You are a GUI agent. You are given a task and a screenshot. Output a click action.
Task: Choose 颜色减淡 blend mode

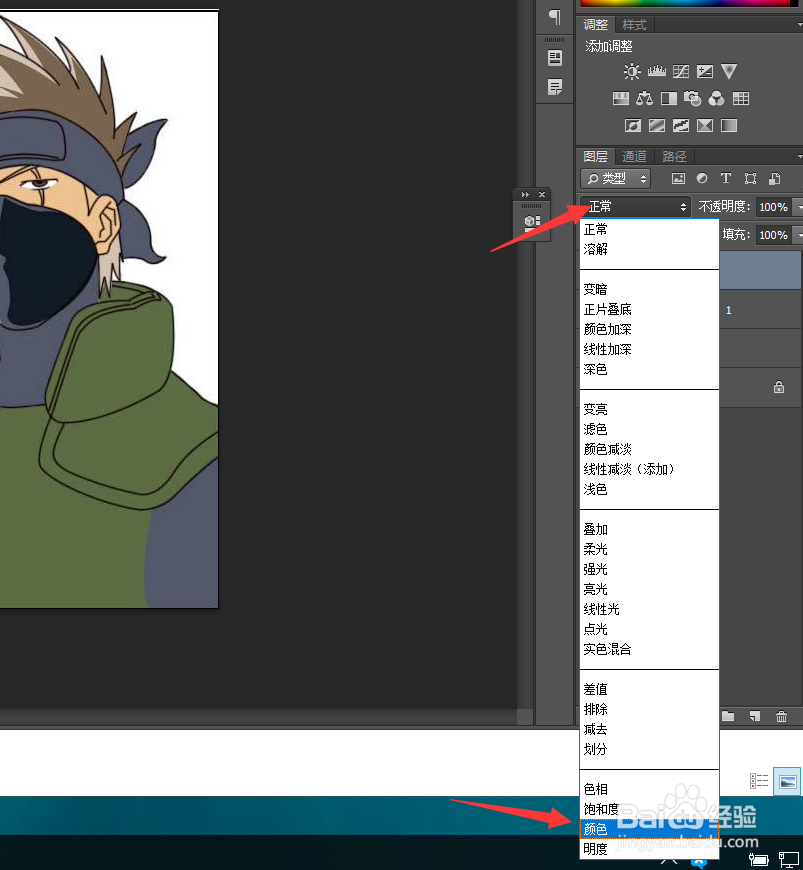pyautogui.click(x=649, y=449)
